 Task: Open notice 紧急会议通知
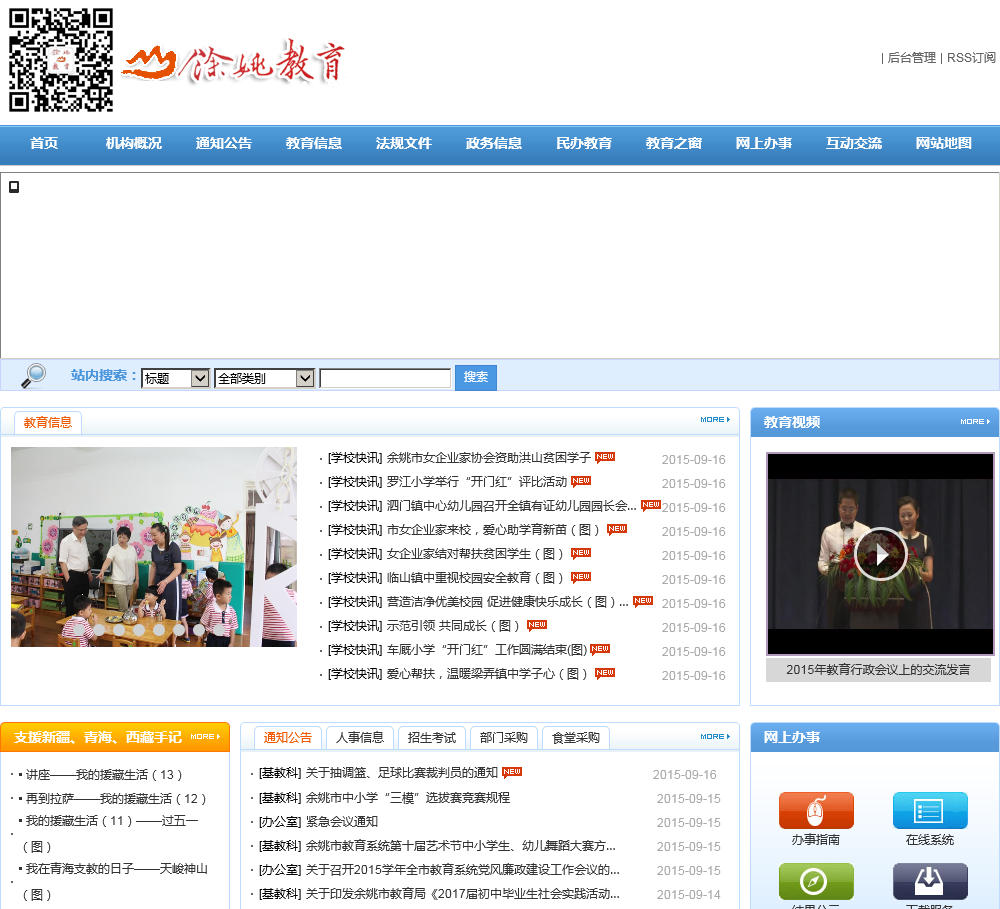coord(342,822)
